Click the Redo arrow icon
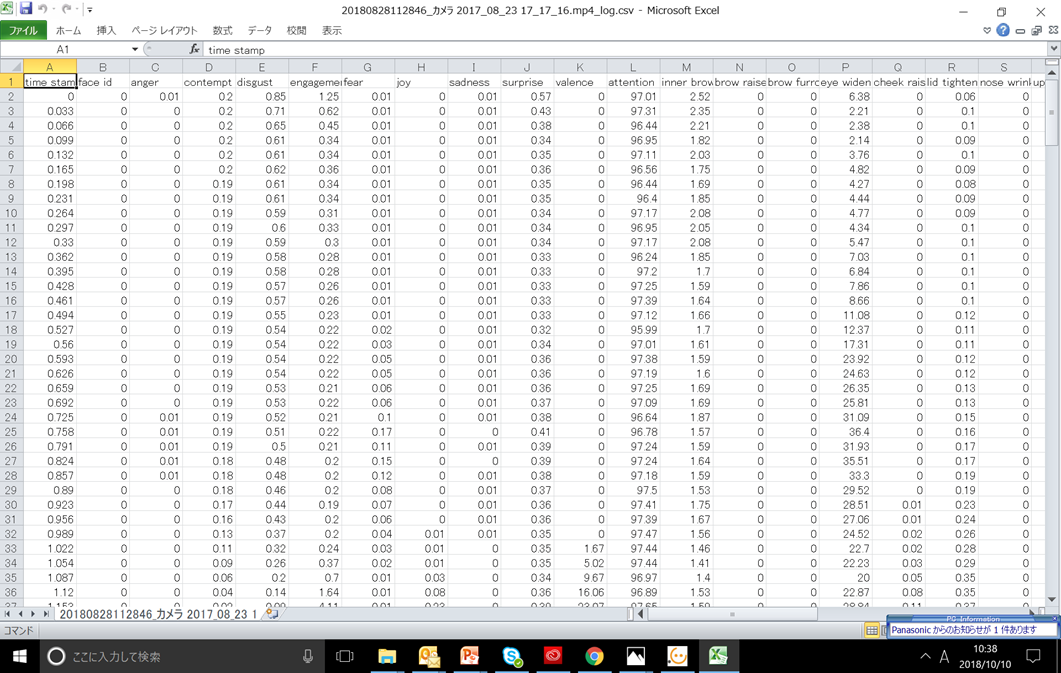 coord(66,9)
